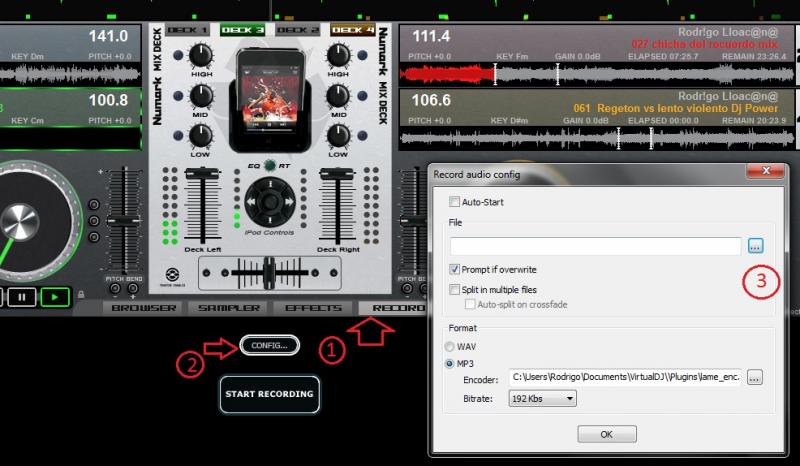This screenshot has height=466, width=800.
Task: Click the CONFIG... button
Action: 269,346
